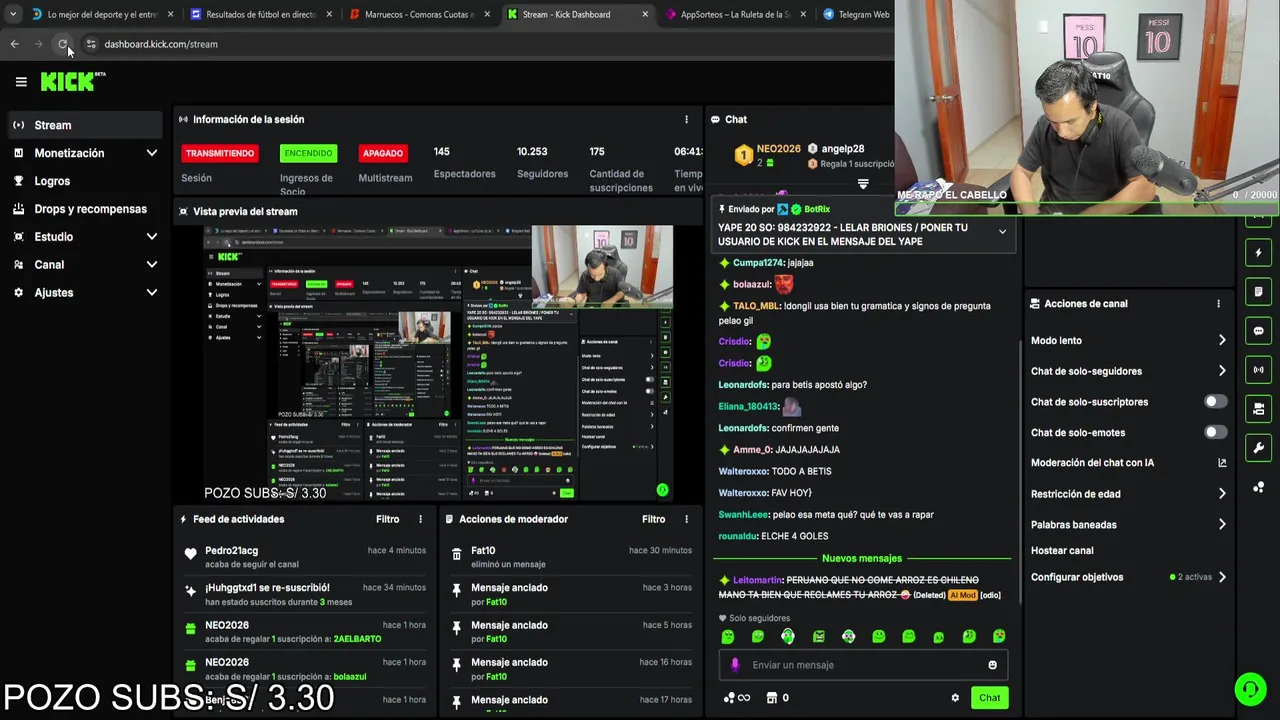Switch to Marruecos - Comoras Cuotas tab
The height and width of the screenshot is (720, 1280).
[x=420, y=15]
